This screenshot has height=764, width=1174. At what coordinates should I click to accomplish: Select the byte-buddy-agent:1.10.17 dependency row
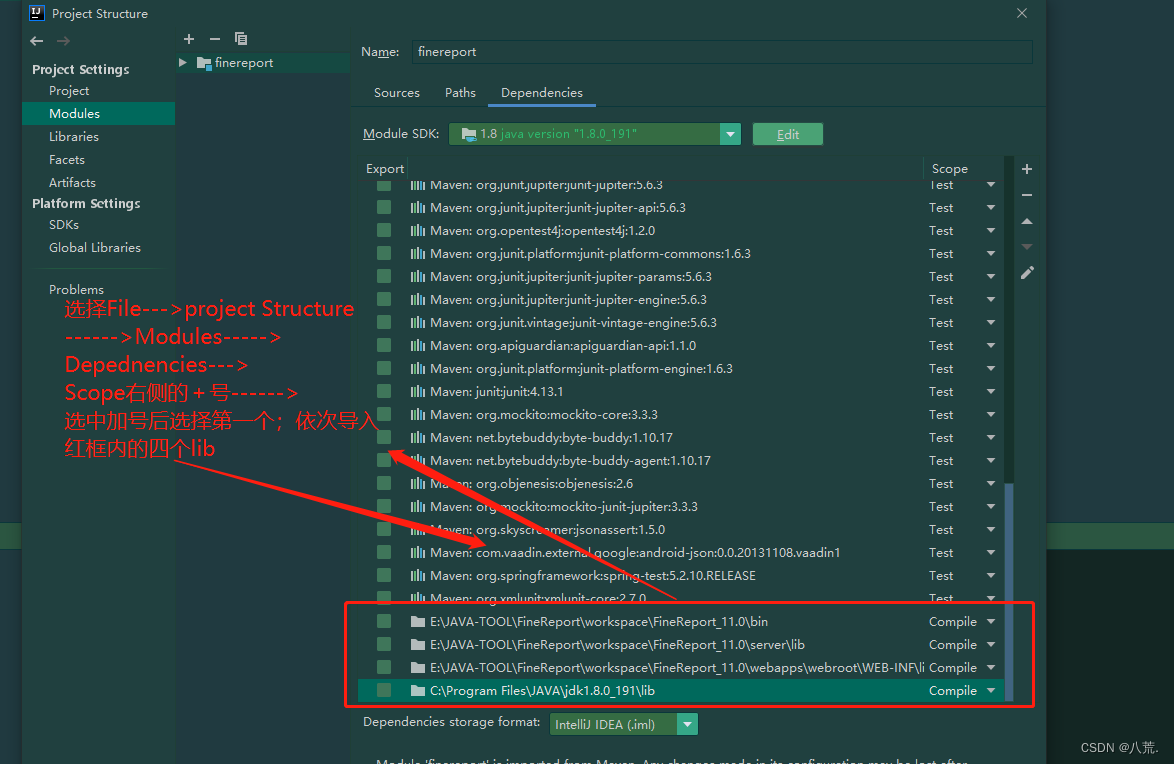(x=680, y=461)
